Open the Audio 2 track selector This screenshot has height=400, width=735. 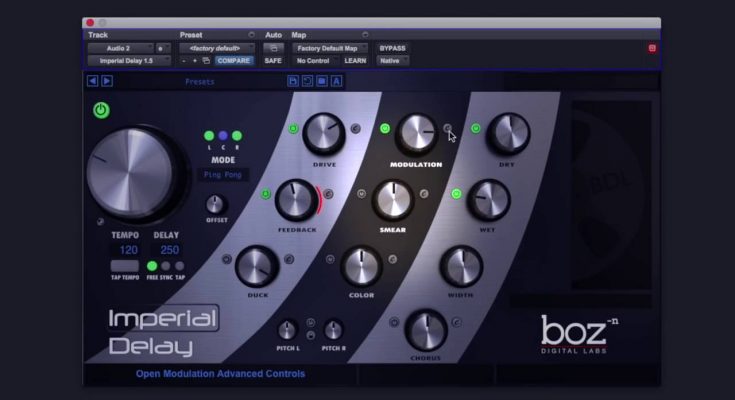coord(118,48)
